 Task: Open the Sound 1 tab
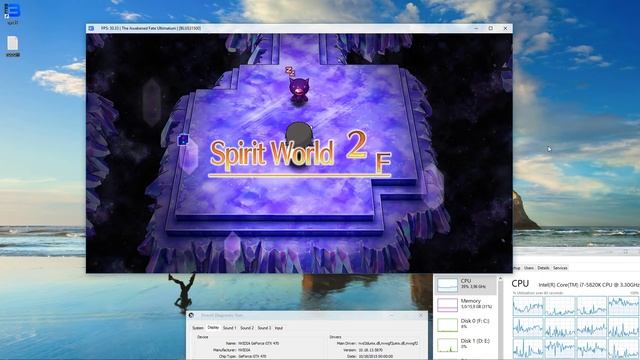click(x=229, y=328)
